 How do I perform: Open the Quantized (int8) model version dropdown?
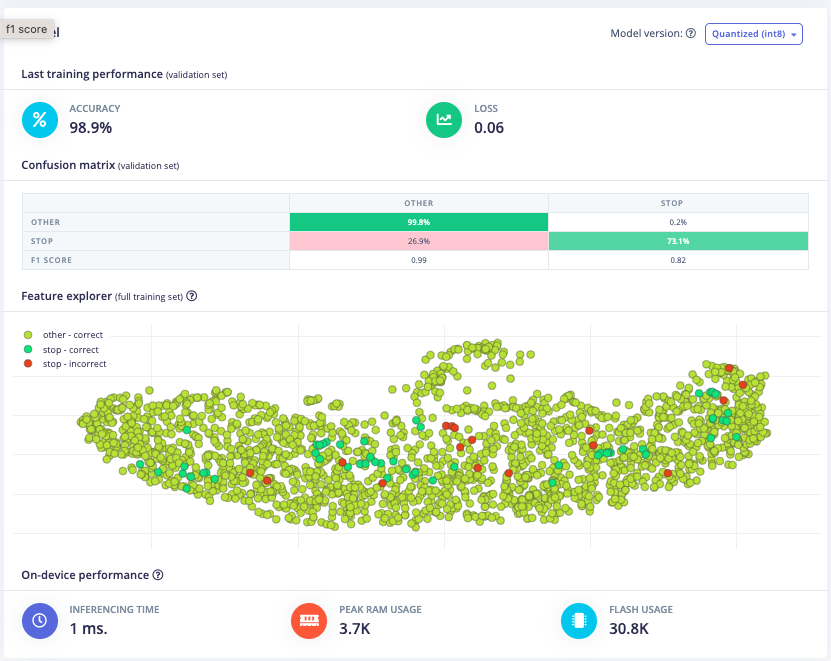point(754,34)
